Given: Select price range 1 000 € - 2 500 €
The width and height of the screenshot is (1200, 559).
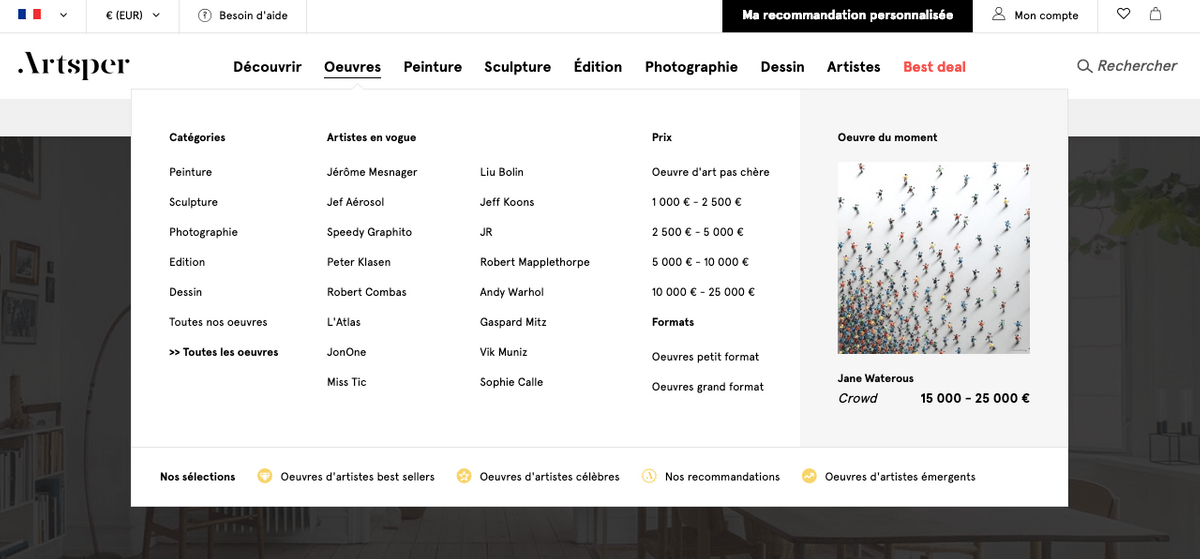Looking at the screenshot, I should click(x=697, y=202).
